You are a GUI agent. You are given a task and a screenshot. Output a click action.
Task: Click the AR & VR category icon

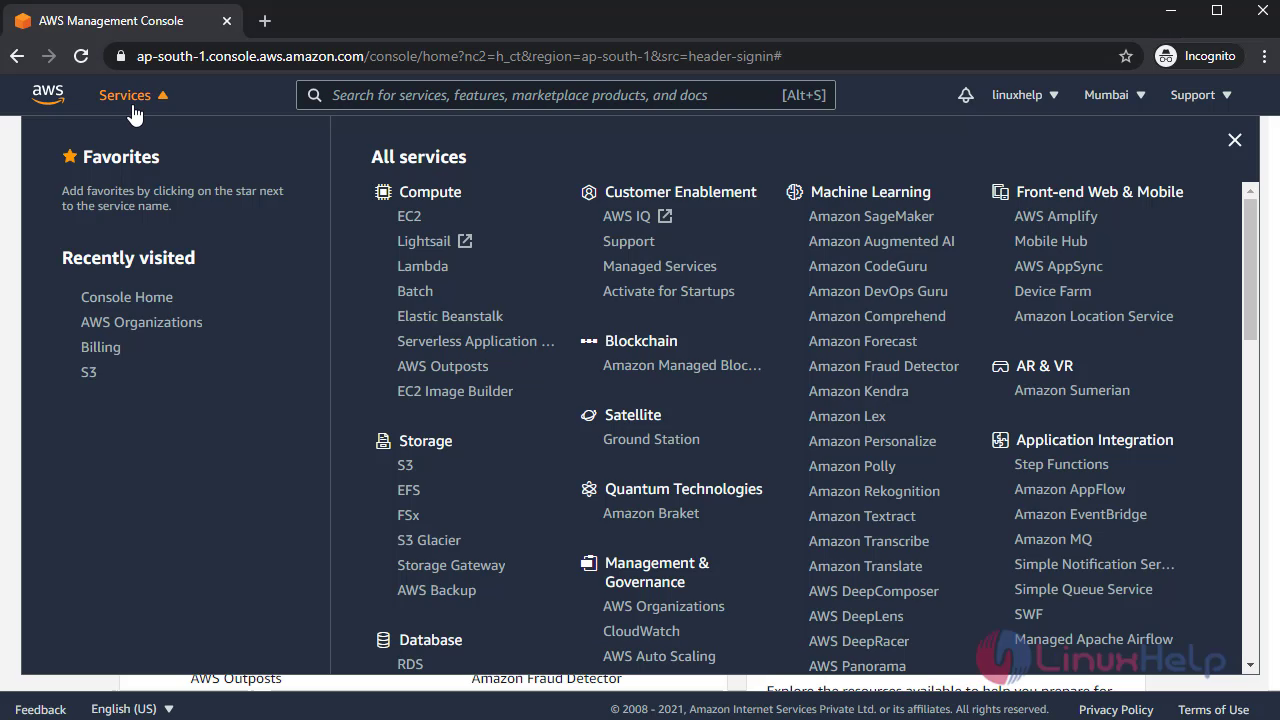(1000, 366)
